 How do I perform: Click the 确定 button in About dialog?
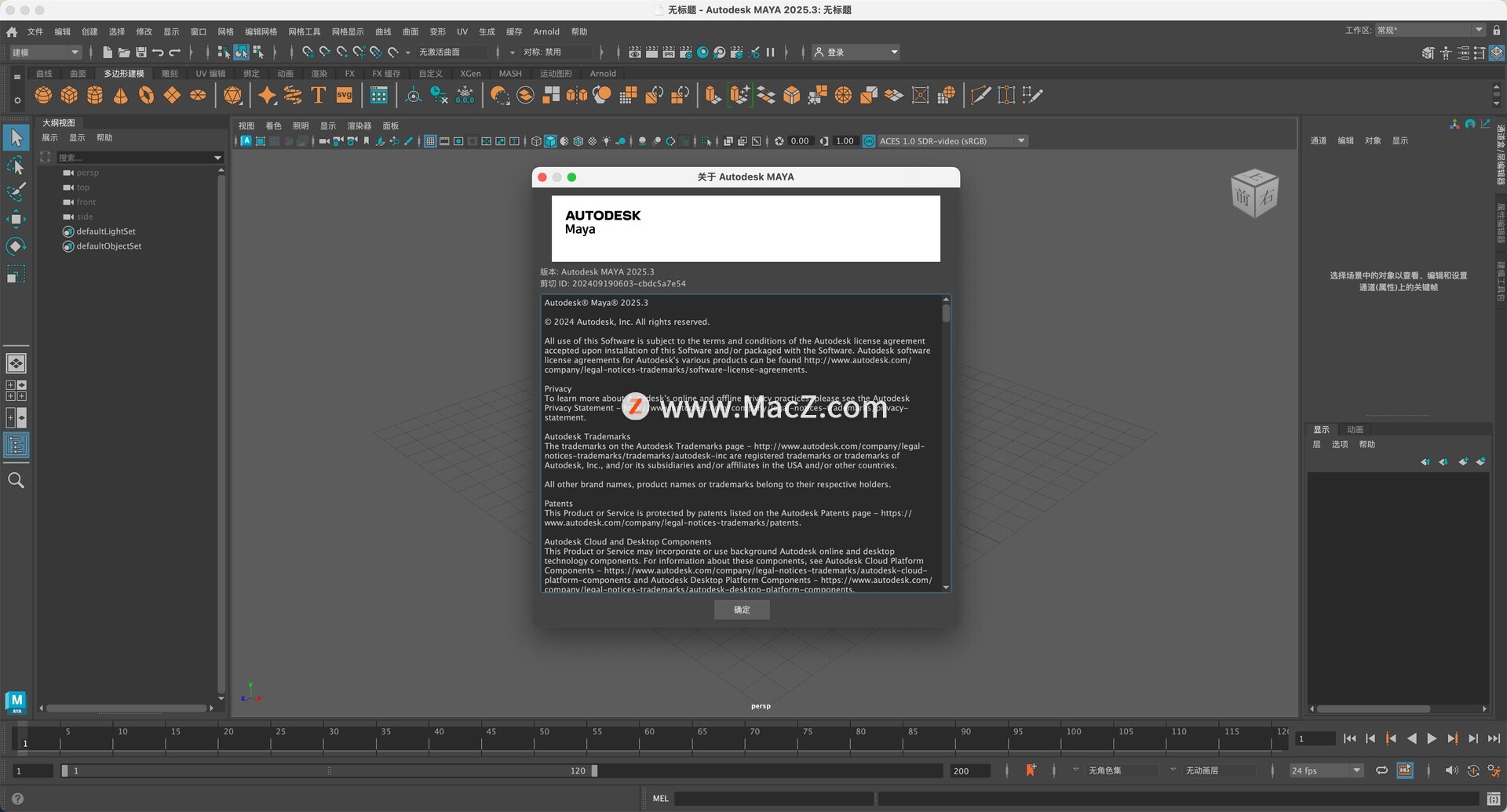(x=742, y=610)
